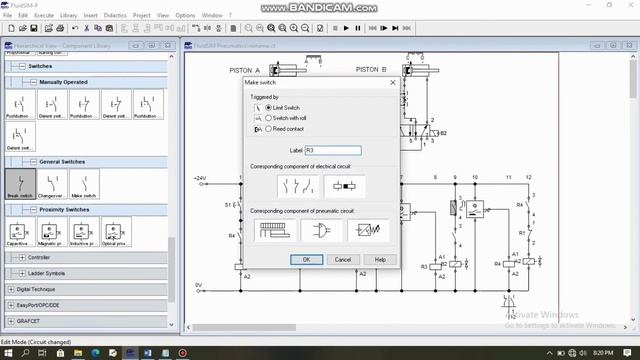Image resolution: width=640 pixels, height=360 pixels.
Task: Select the Changeover switch component
Action: pyautogui.click(x=52, y=184)
